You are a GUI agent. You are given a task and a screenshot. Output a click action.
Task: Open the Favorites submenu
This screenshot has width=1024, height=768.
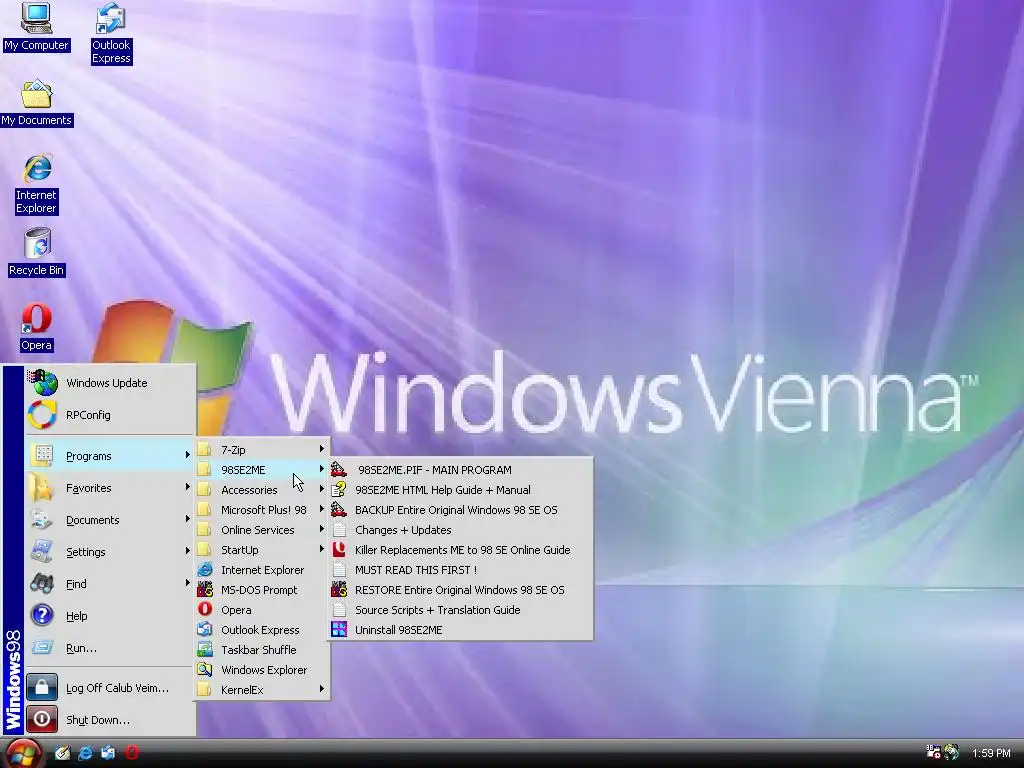(x=110, y=488)
